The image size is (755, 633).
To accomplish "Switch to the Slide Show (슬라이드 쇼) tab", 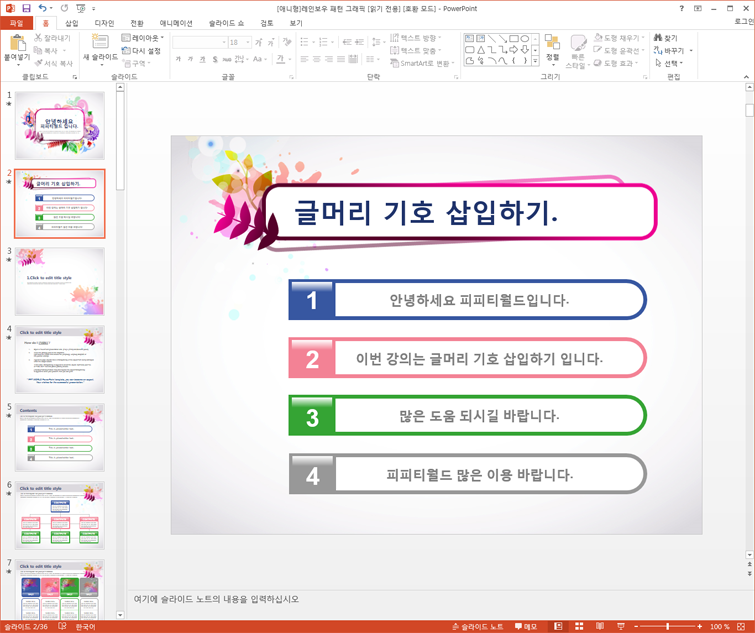I will [x=226, y=23].
